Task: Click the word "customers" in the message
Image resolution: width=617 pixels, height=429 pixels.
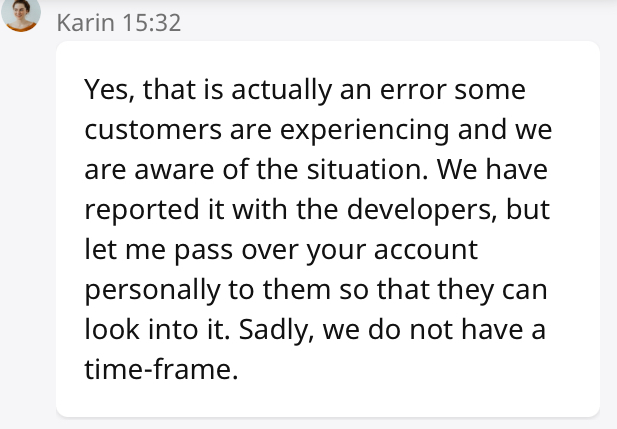Action: [x=152, y=131]
